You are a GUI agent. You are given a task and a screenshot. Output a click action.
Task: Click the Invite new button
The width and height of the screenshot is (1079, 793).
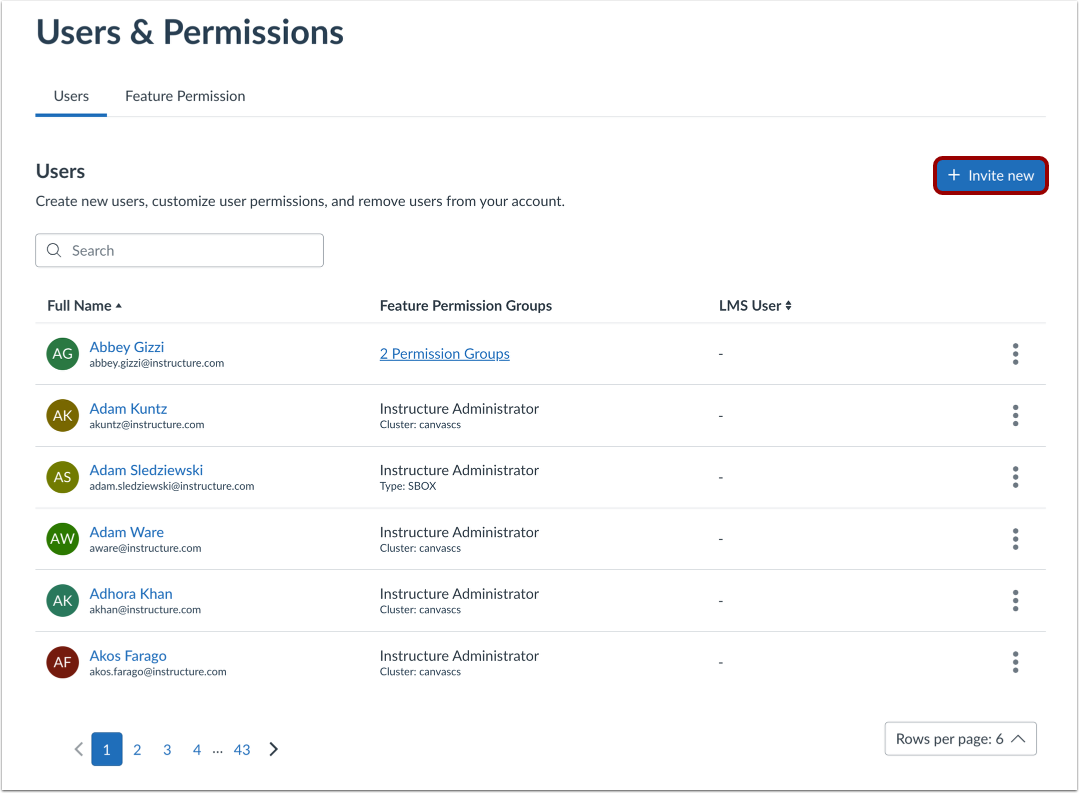(x=990, y=175)
